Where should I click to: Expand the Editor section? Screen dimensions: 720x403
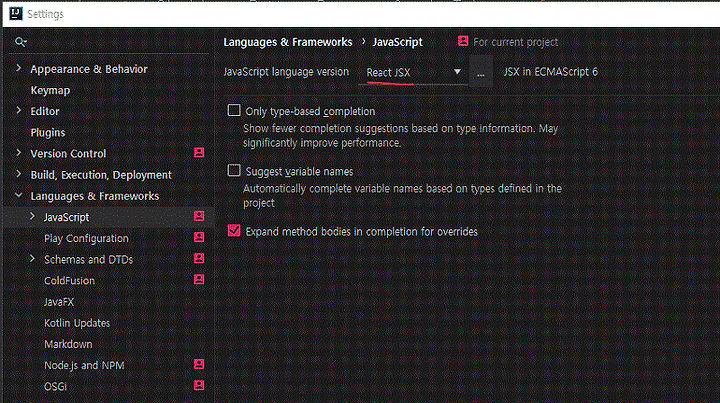[x=18, y=111]
